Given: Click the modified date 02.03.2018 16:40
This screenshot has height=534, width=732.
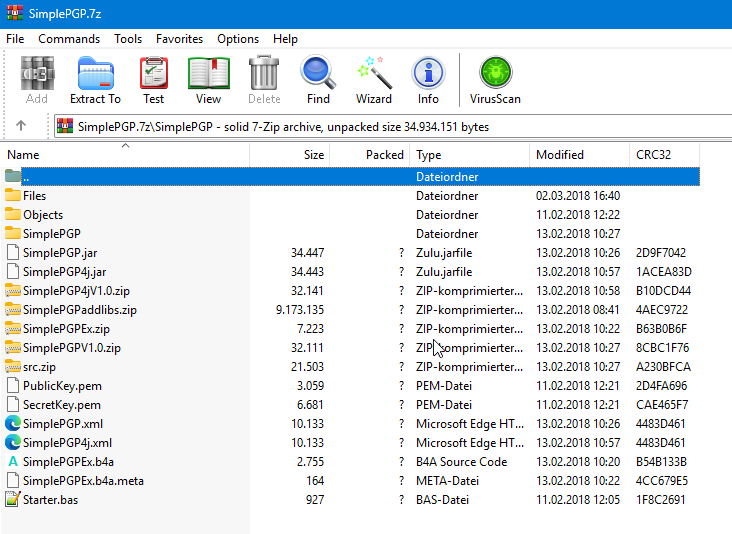Looking at the screenshot, I should tap(578, 196).
